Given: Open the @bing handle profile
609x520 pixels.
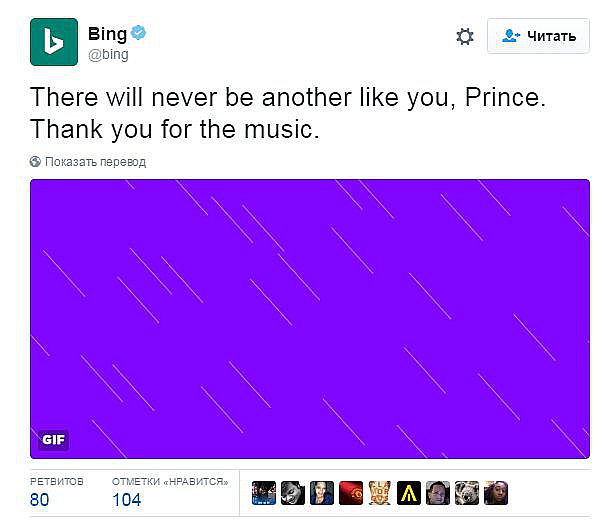Looking at the screenshot, I should pos(108,55).
